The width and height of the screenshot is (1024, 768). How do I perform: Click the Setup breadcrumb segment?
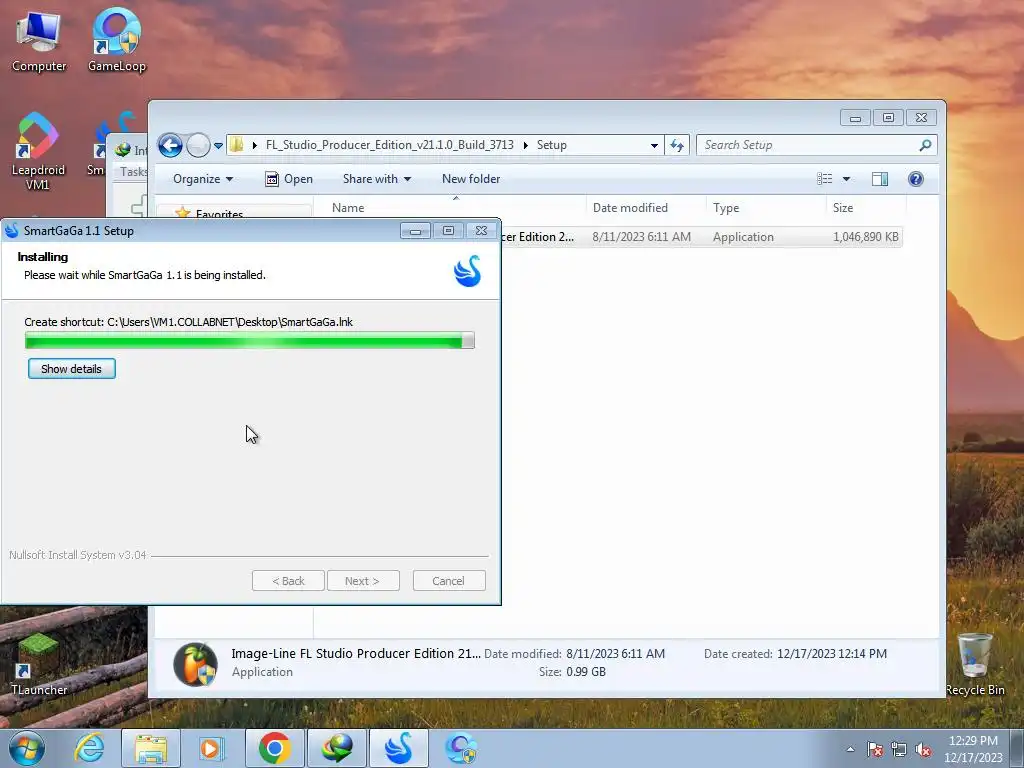point(552,145)
